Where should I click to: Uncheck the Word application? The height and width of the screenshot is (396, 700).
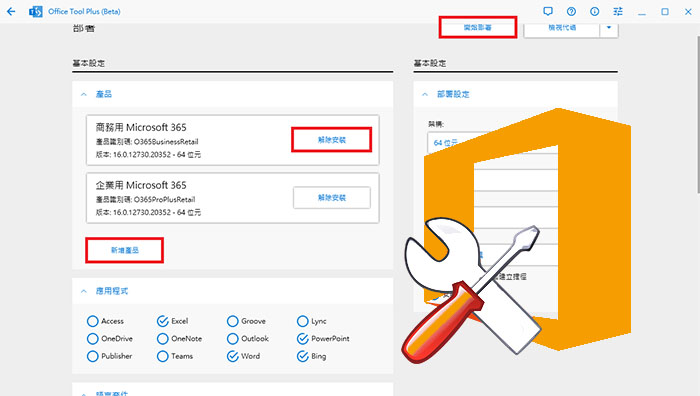[x=233, y=356]
